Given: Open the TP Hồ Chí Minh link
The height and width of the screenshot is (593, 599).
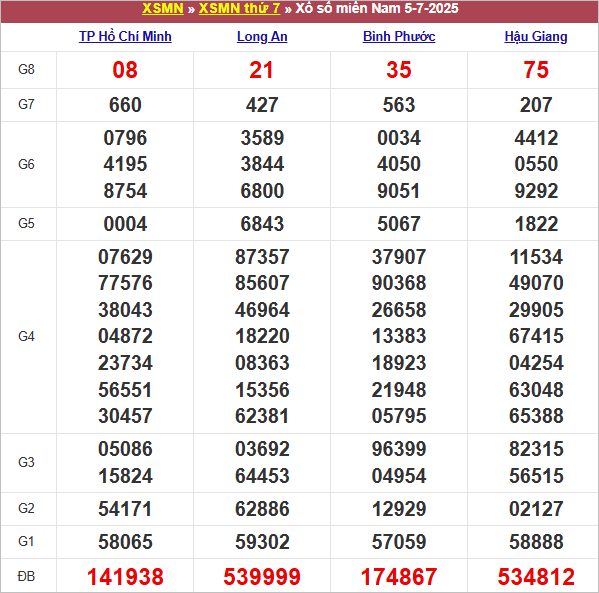Looking at the screenshot, I should coord(125,37).
